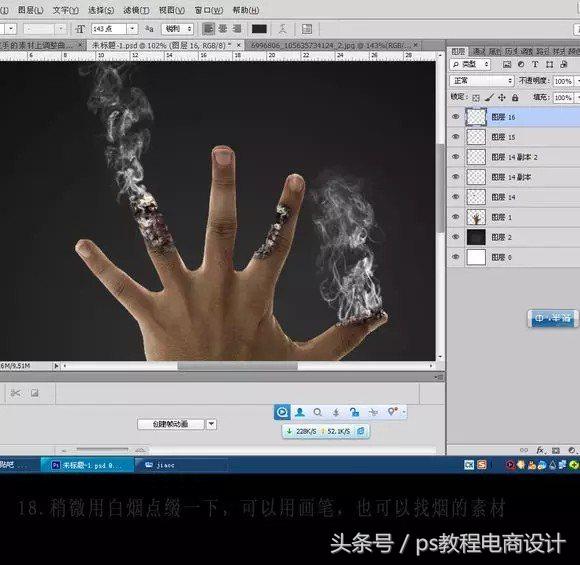Toggle visibility of 图层 14 副本
This screenshot has width=580, height=565.
click(x=456, y=176)
